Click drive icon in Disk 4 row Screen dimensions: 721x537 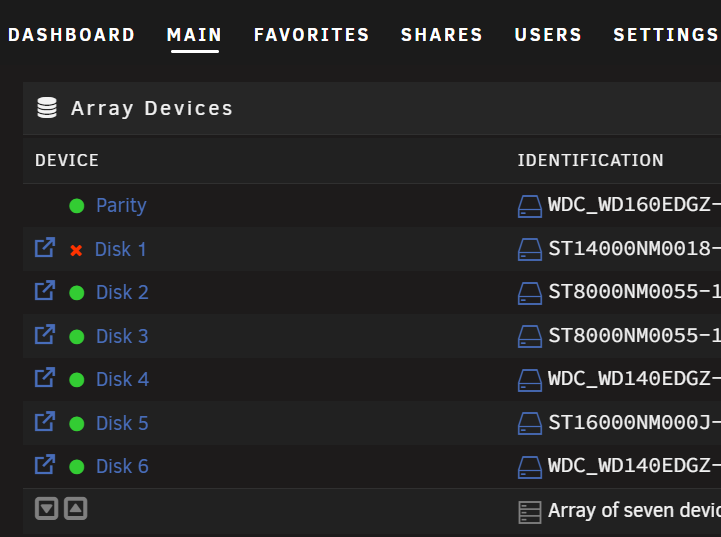pyautogui.click(x=530, y=380)
